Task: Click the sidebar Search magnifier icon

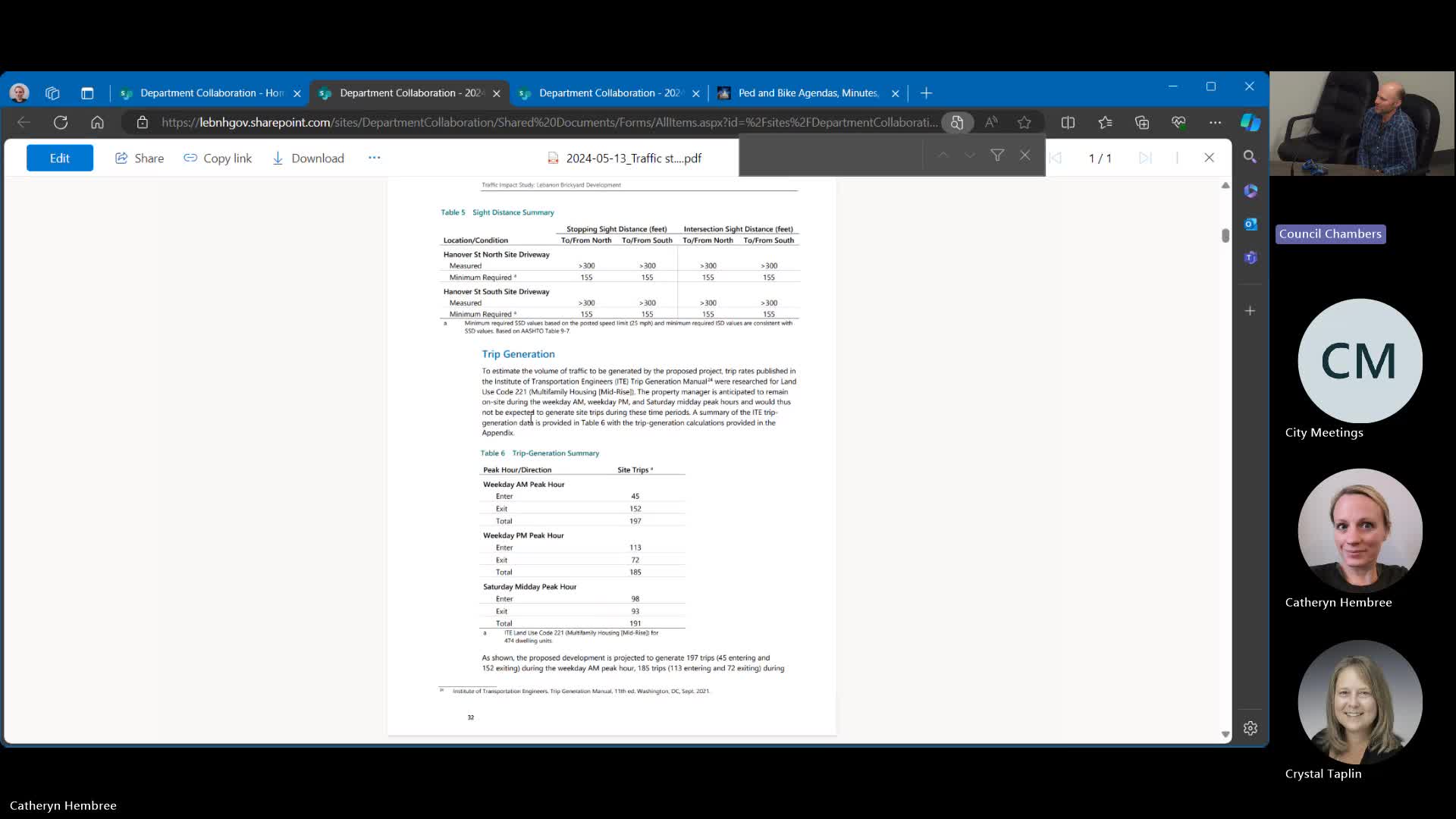Action: tap(1250, 157)
